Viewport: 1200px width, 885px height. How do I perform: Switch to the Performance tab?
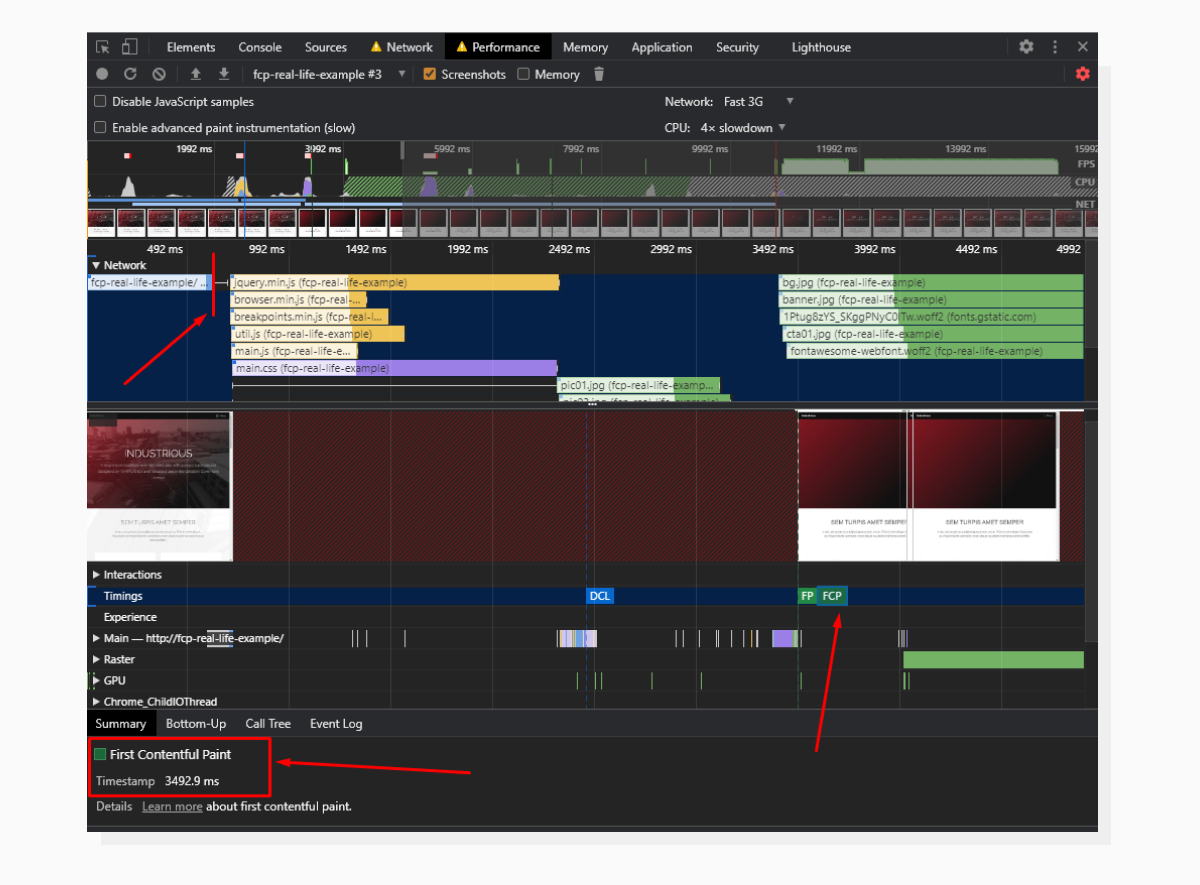point(498,47)
